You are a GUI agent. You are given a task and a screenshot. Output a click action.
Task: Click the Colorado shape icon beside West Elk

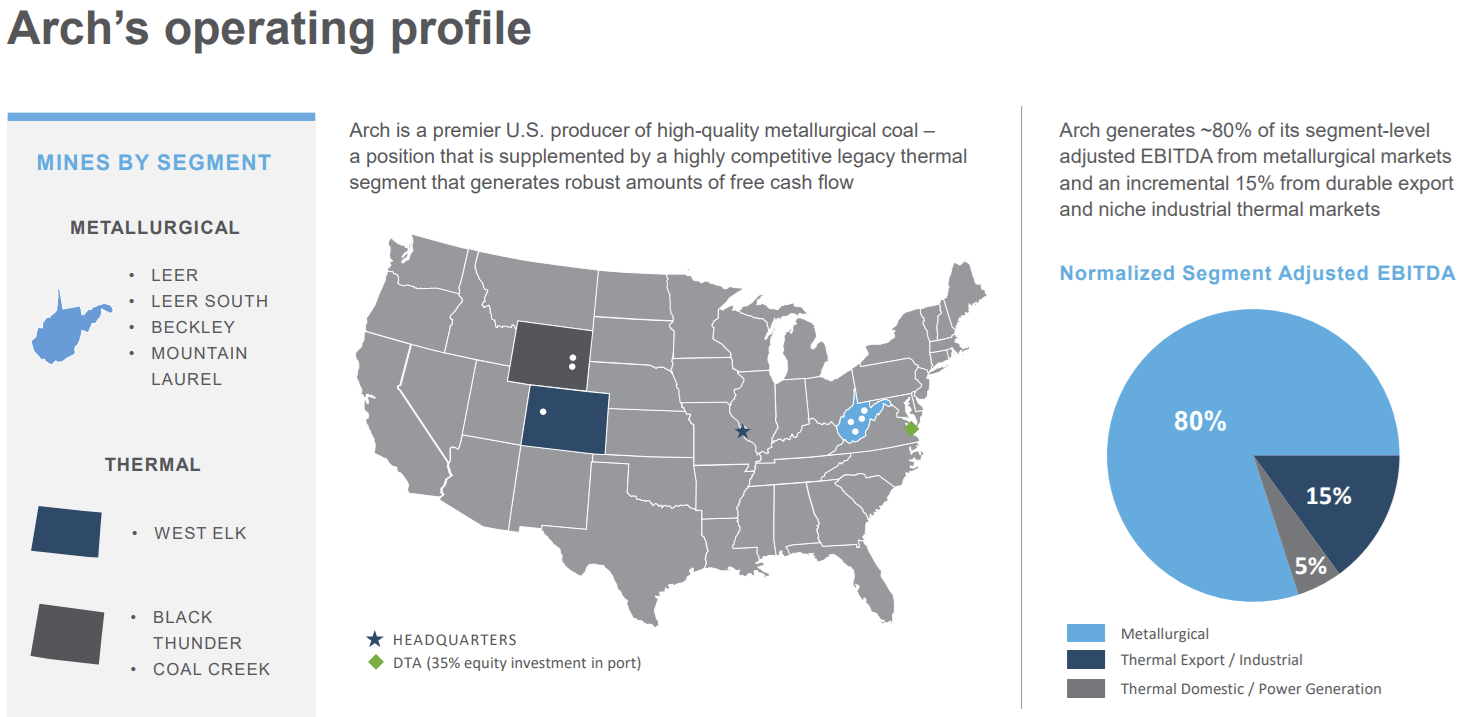(66, 531)
